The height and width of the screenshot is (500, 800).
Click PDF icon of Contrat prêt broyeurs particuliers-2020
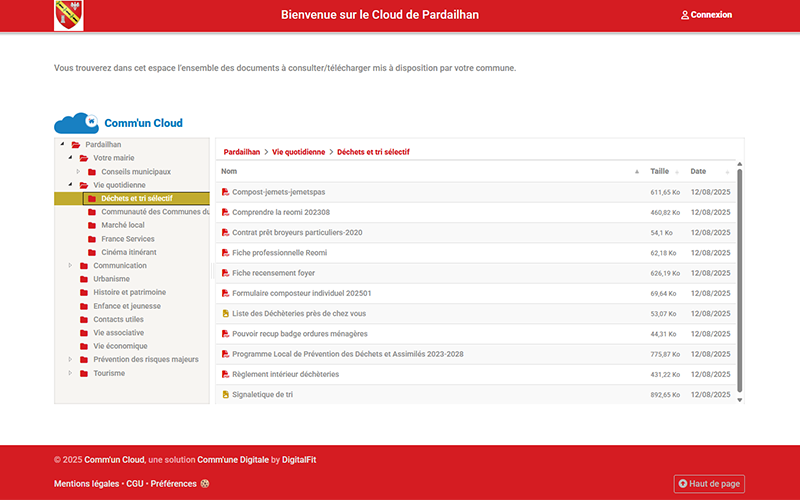225,233
